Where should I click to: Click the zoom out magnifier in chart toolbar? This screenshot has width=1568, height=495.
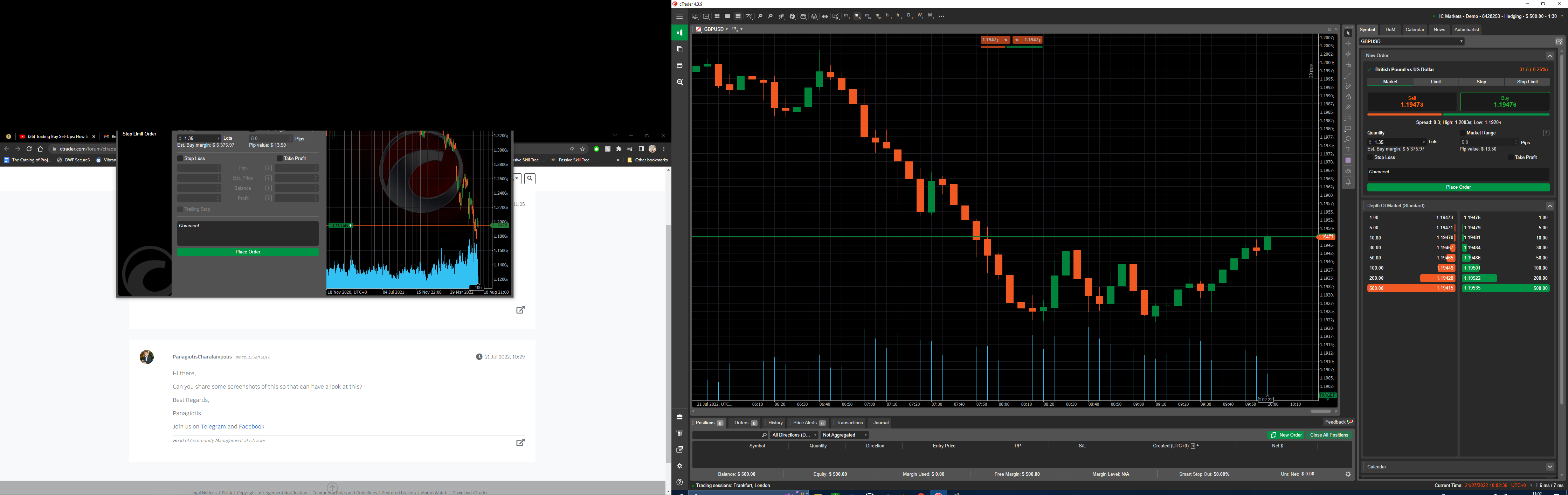[760, 16]
